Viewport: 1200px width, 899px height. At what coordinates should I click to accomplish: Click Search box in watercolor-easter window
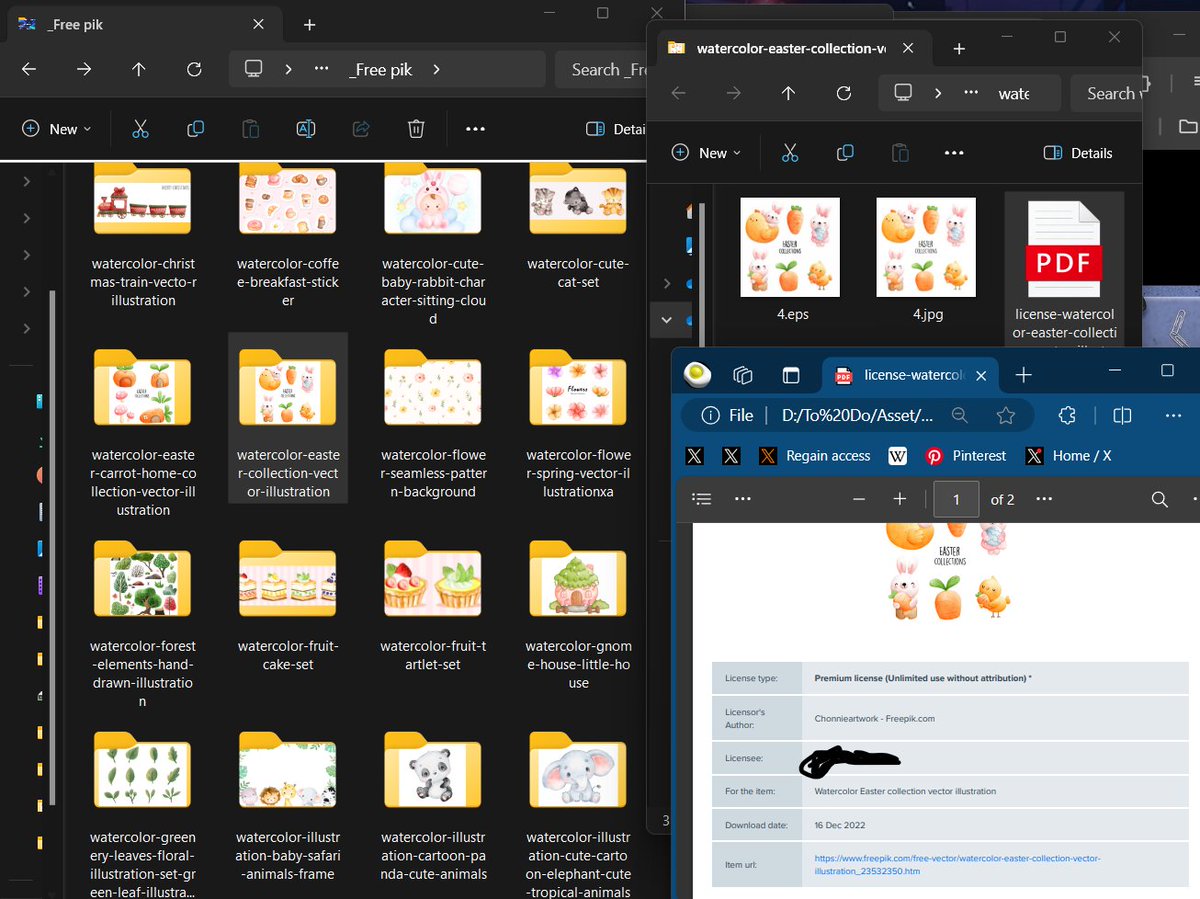1106,93
